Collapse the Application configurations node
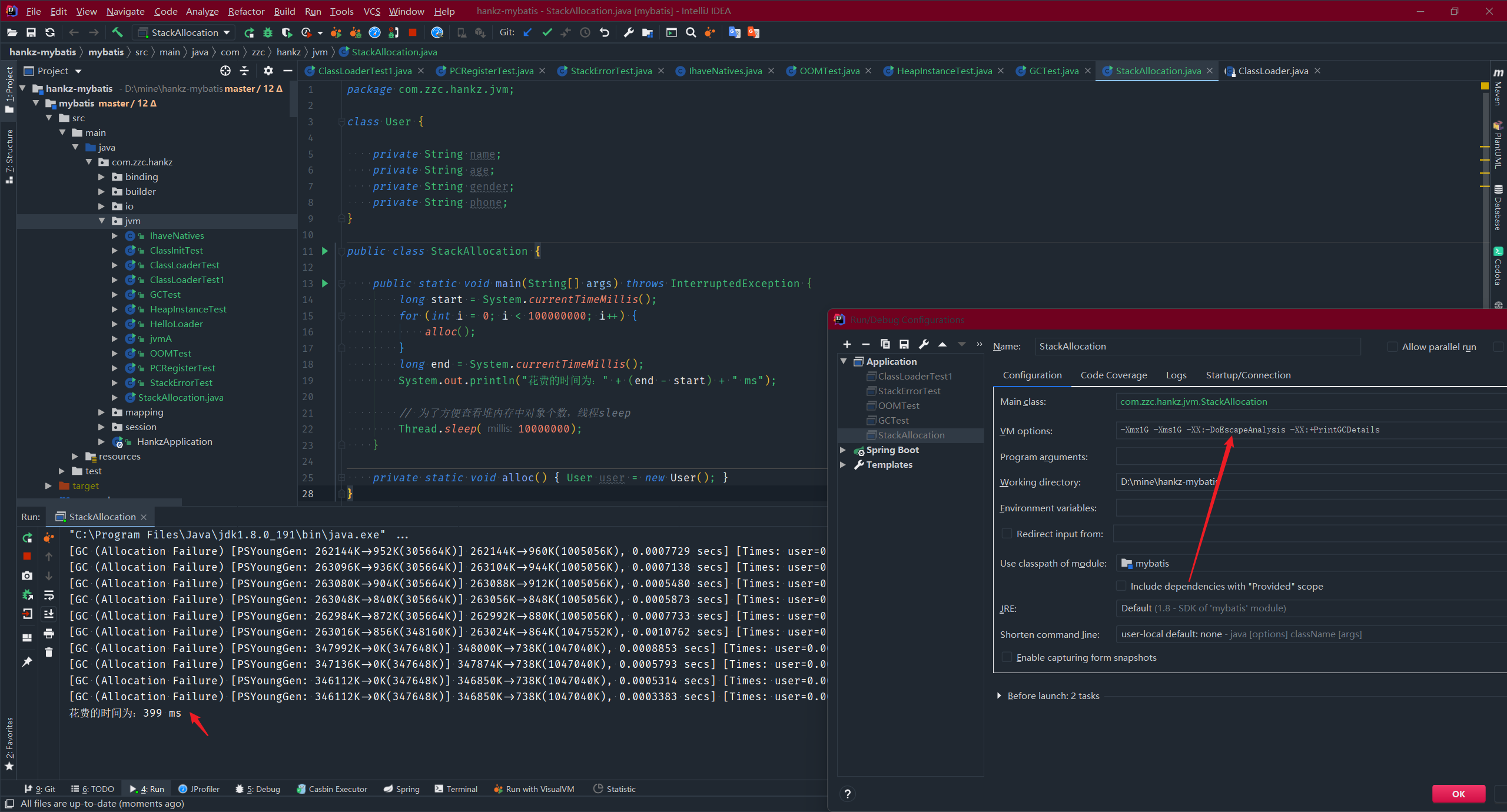 843,361
